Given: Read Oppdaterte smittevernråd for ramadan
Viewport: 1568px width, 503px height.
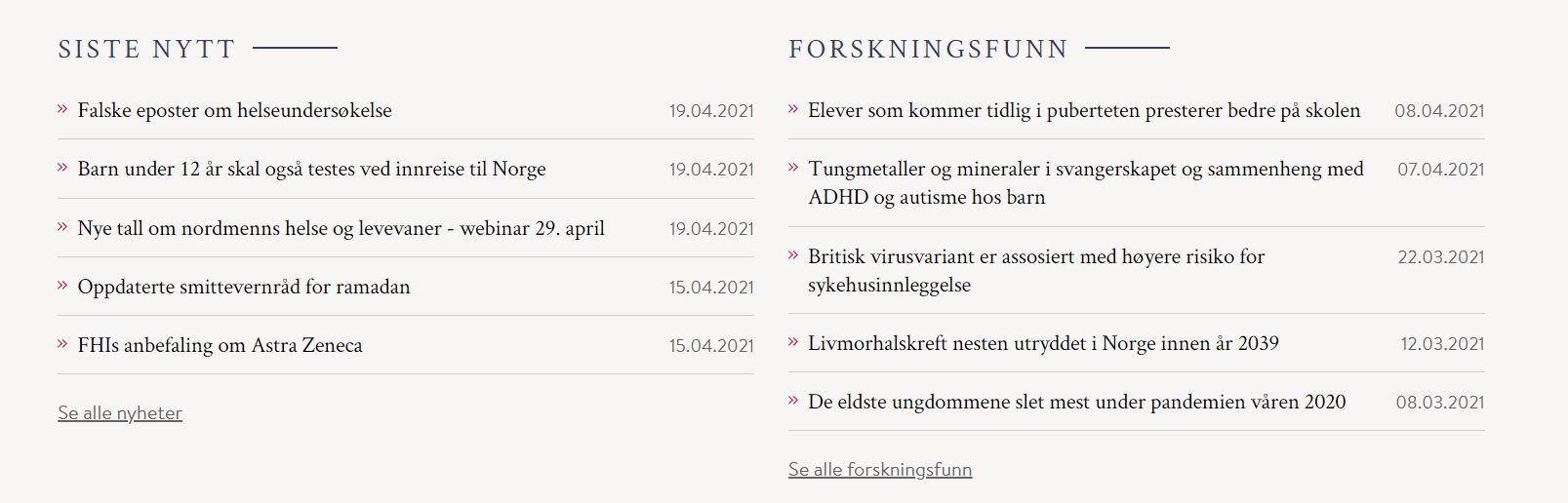Looking at the screenshot, I should click(x=244, y=287).
